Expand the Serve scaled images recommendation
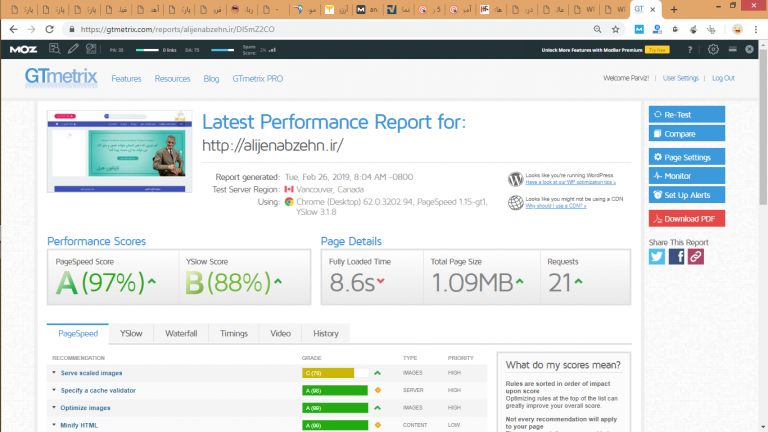 point(91,373)
